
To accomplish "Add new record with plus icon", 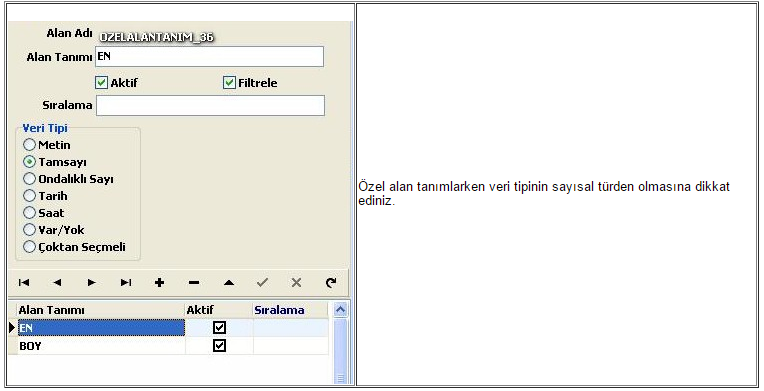I will [x=159, y=282].
